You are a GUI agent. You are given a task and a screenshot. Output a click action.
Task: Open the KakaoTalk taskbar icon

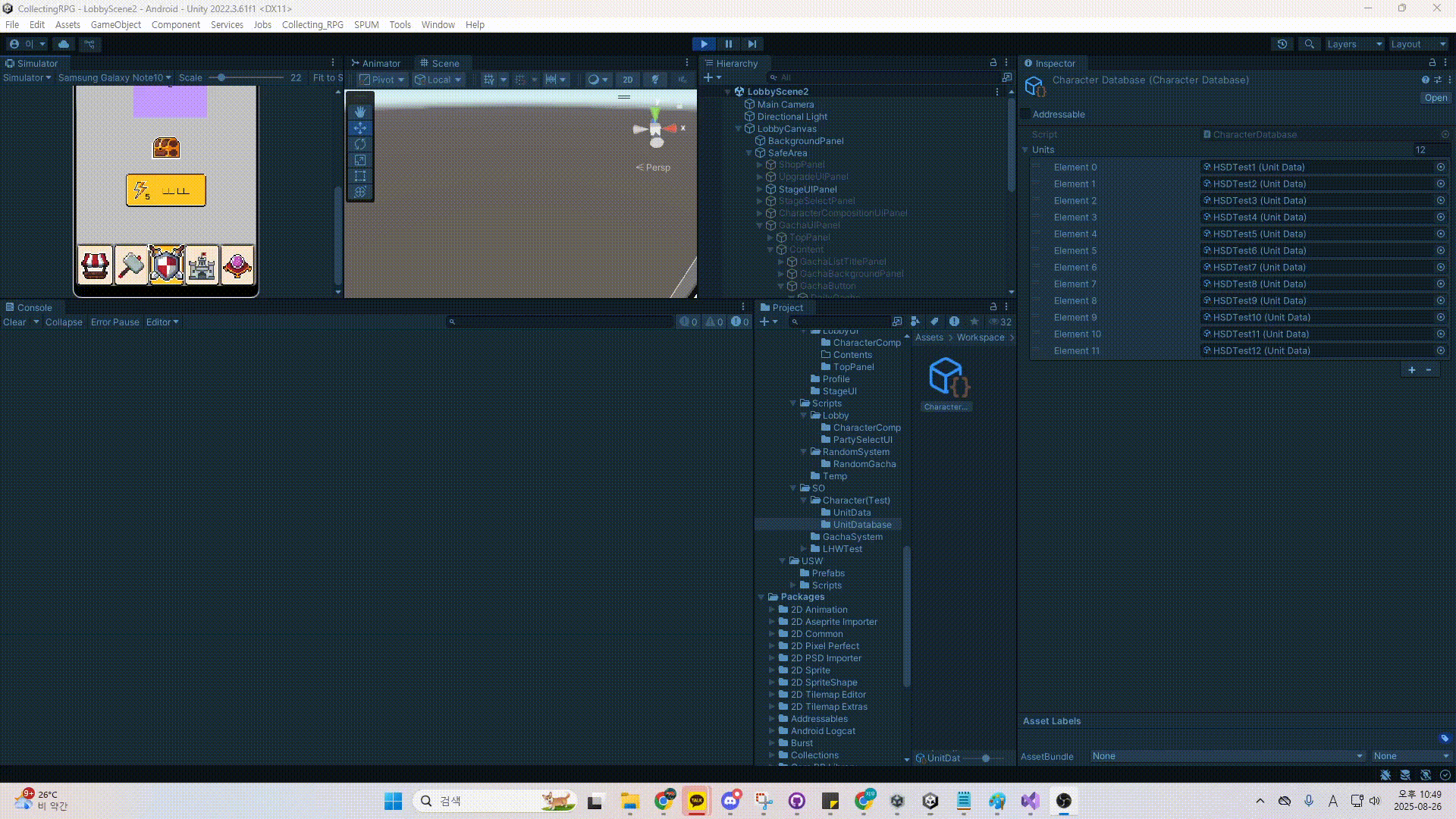pyautogui.click(x=696, y=801)
